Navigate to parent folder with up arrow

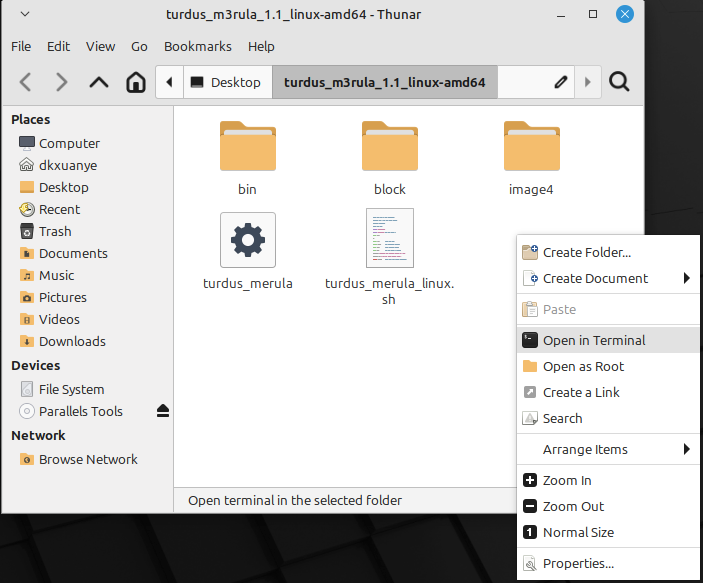pos(98,82)
